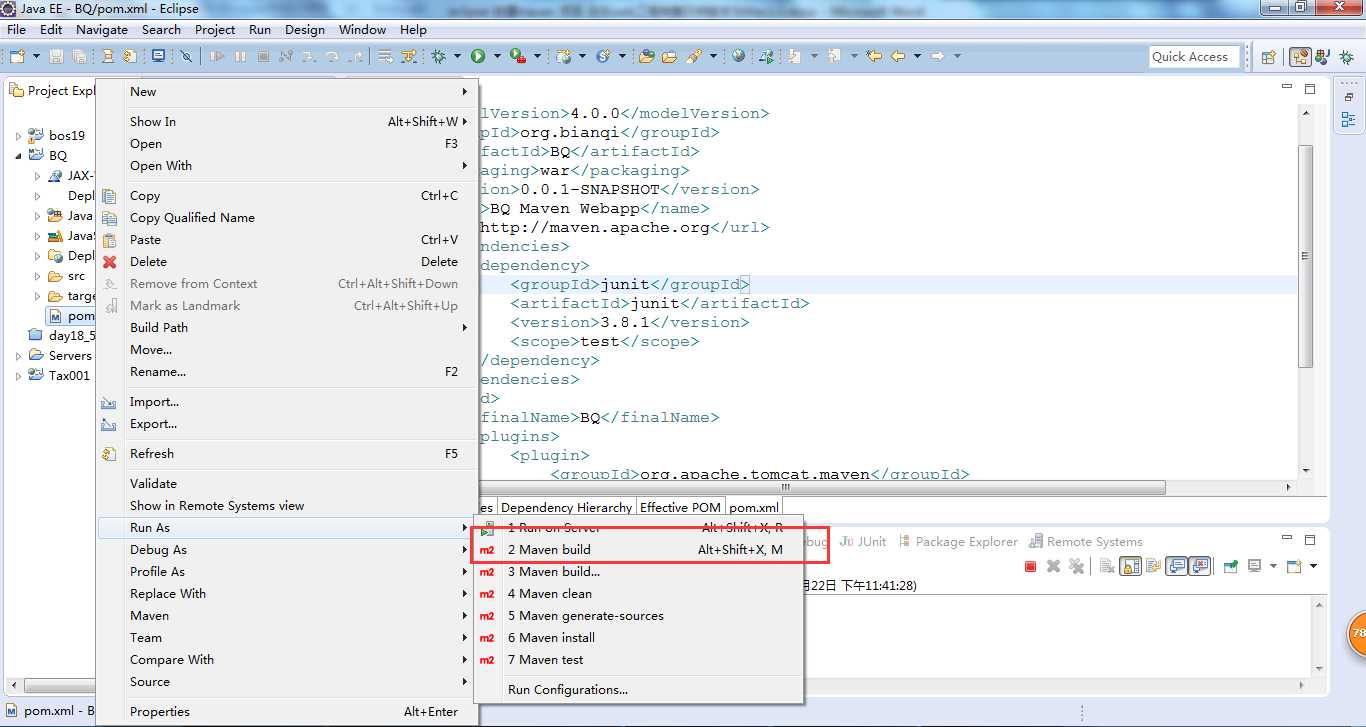Click the Display Selected Console icon
Screen dimensions: 1366x727
click(x=1253, y=566)
